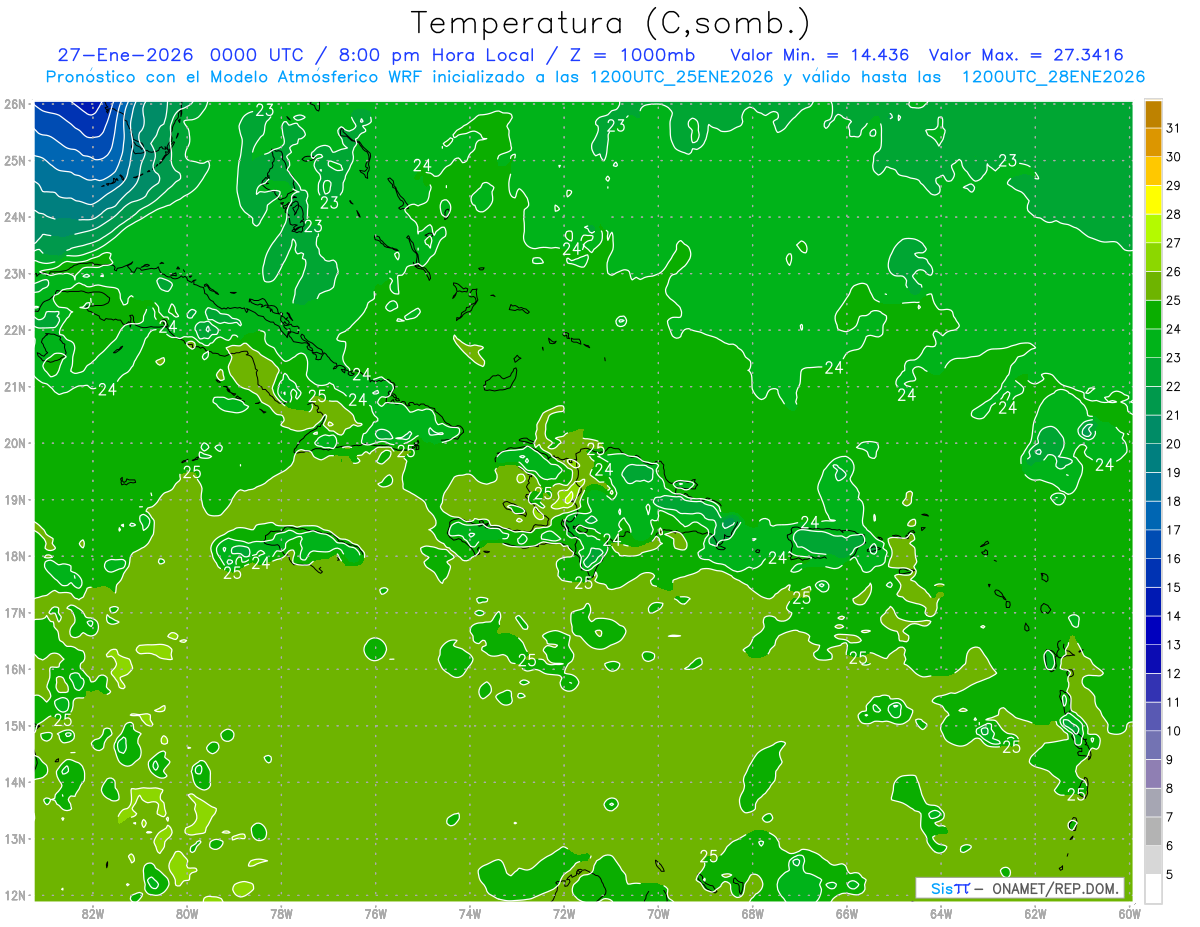
Task: Click the 21N latitude axis label
Action: tap(14, 386)
